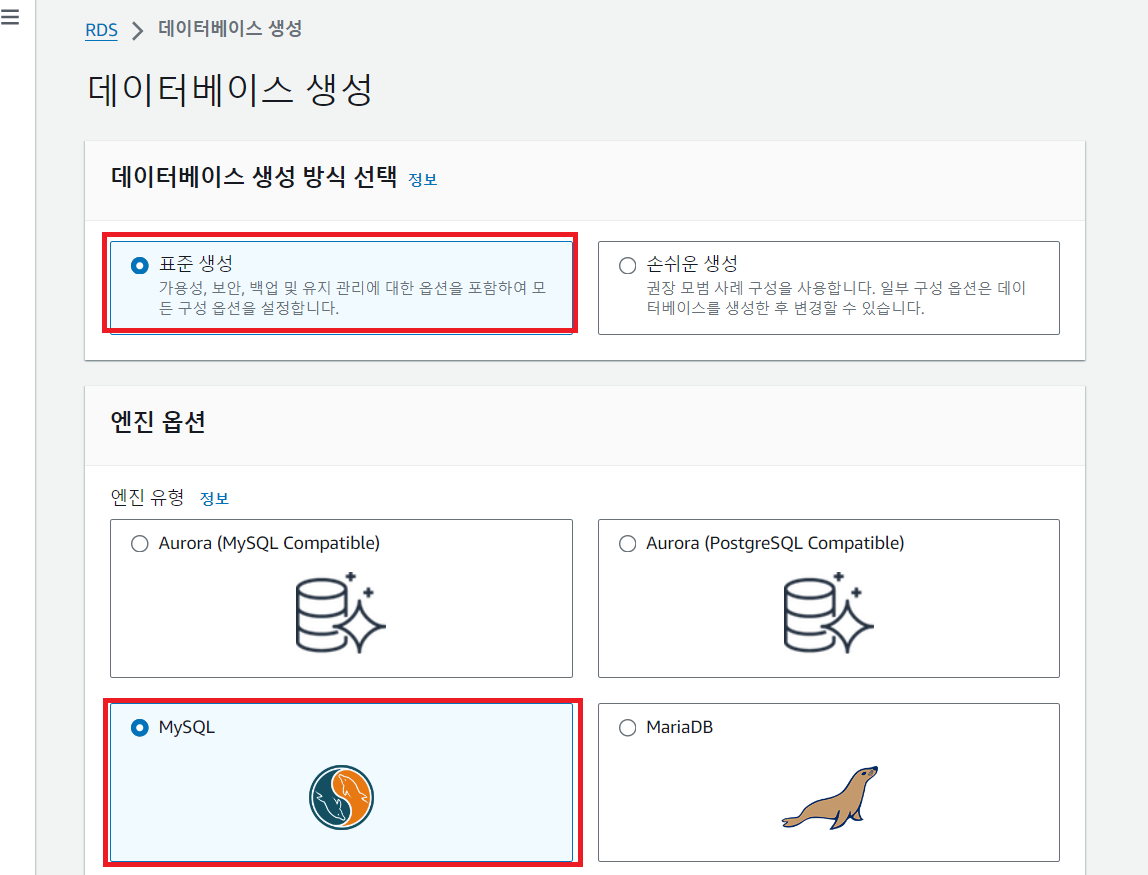Viewport: 1148px width, 875px height.
Task: Click the 엔진 옵션 section heading
Action: (158, 422)
